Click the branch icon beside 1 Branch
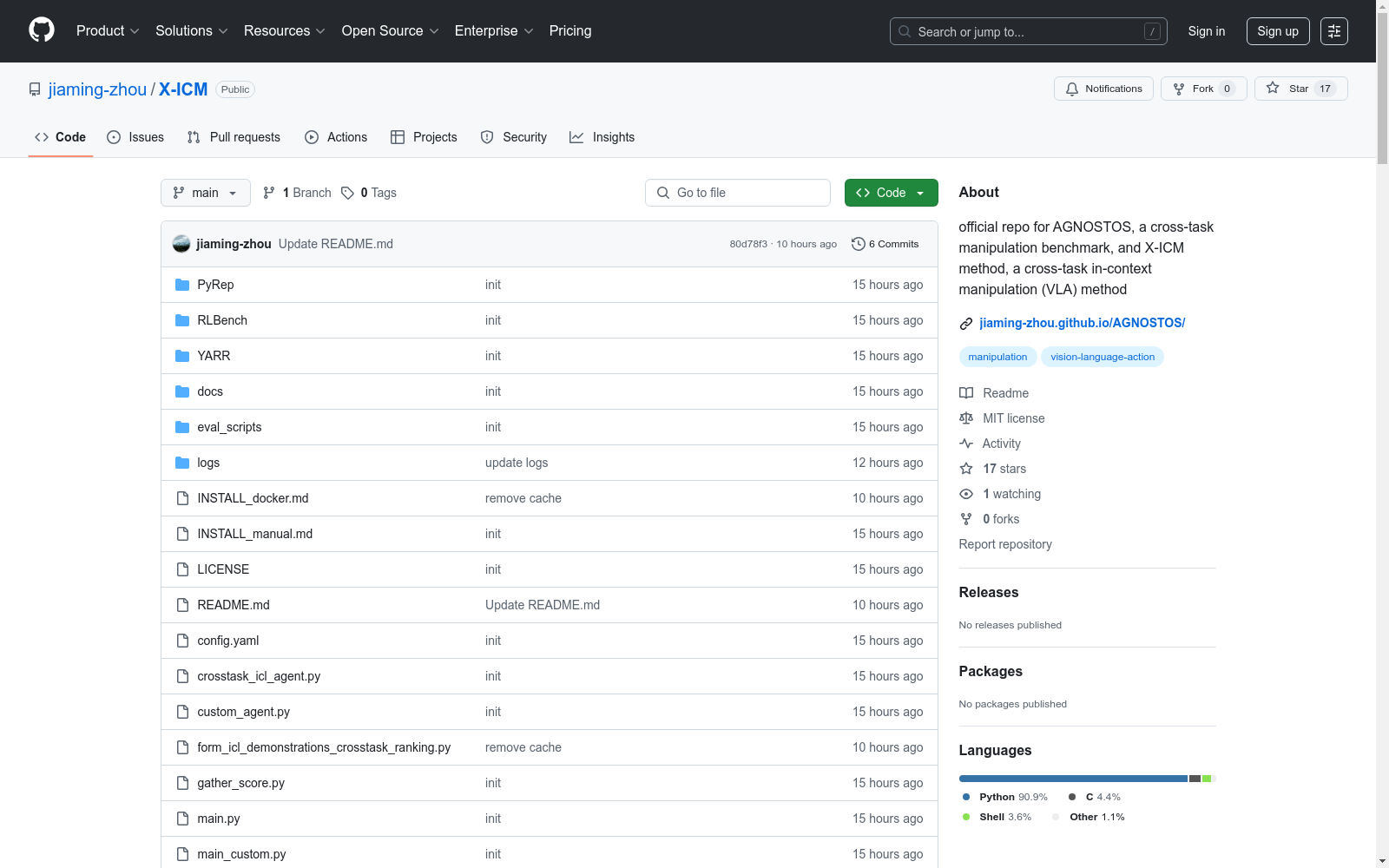1389x868 pixels. (x=269, y=193)
